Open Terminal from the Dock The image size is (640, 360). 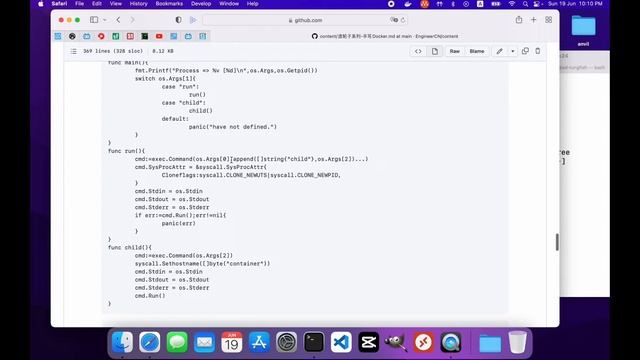[314, 342]
